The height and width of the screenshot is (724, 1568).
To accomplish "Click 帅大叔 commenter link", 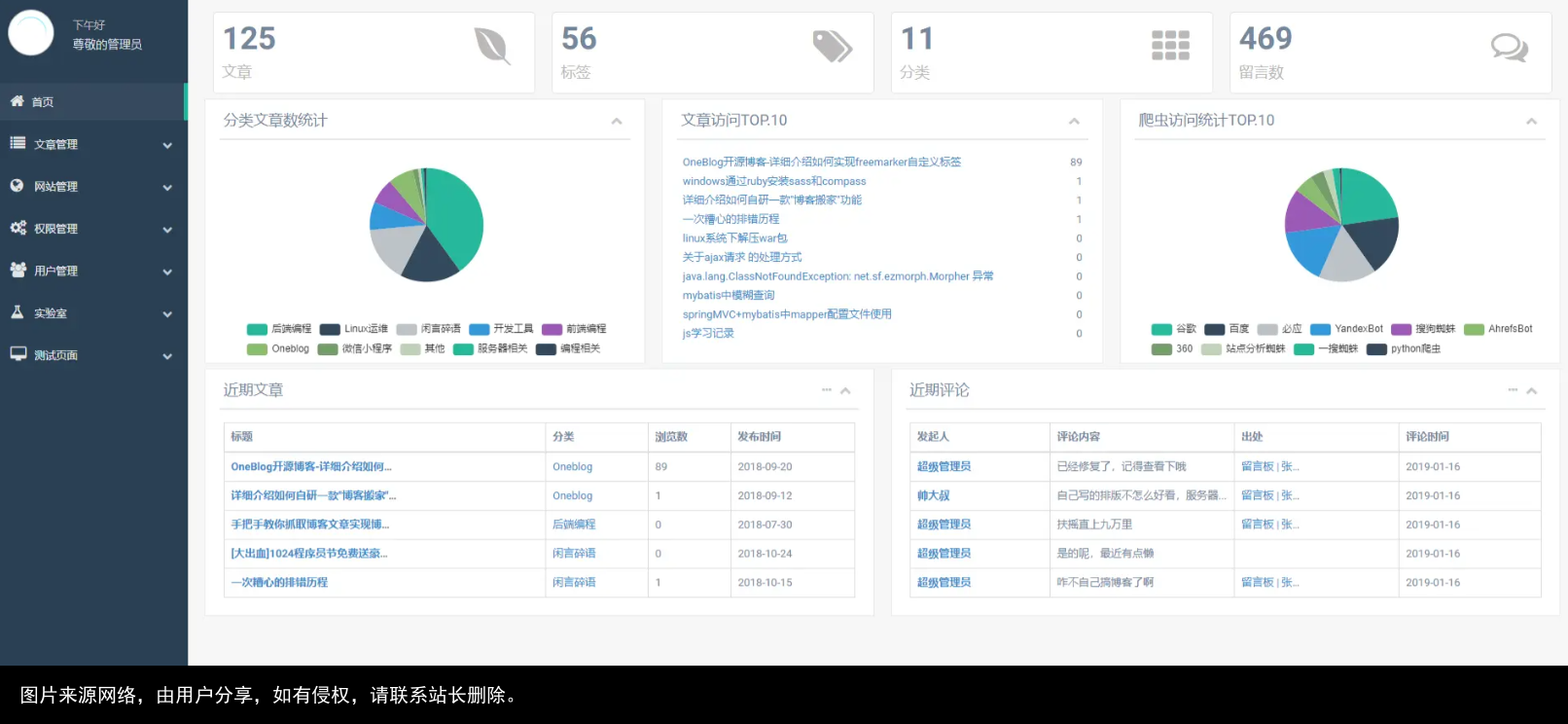I will click(x=933, y=495).
